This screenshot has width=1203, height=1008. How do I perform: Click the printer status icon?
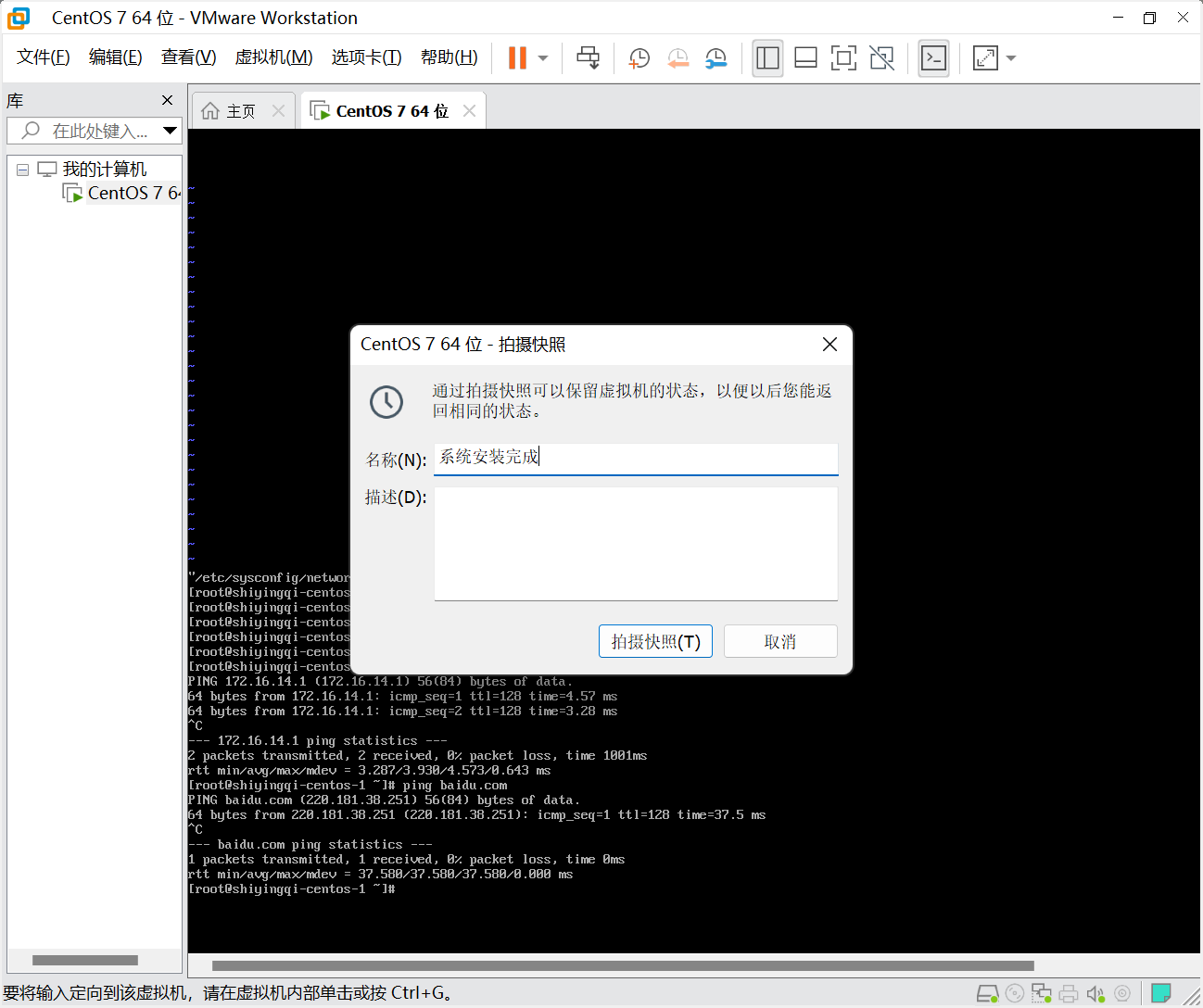pos(1069,994)
